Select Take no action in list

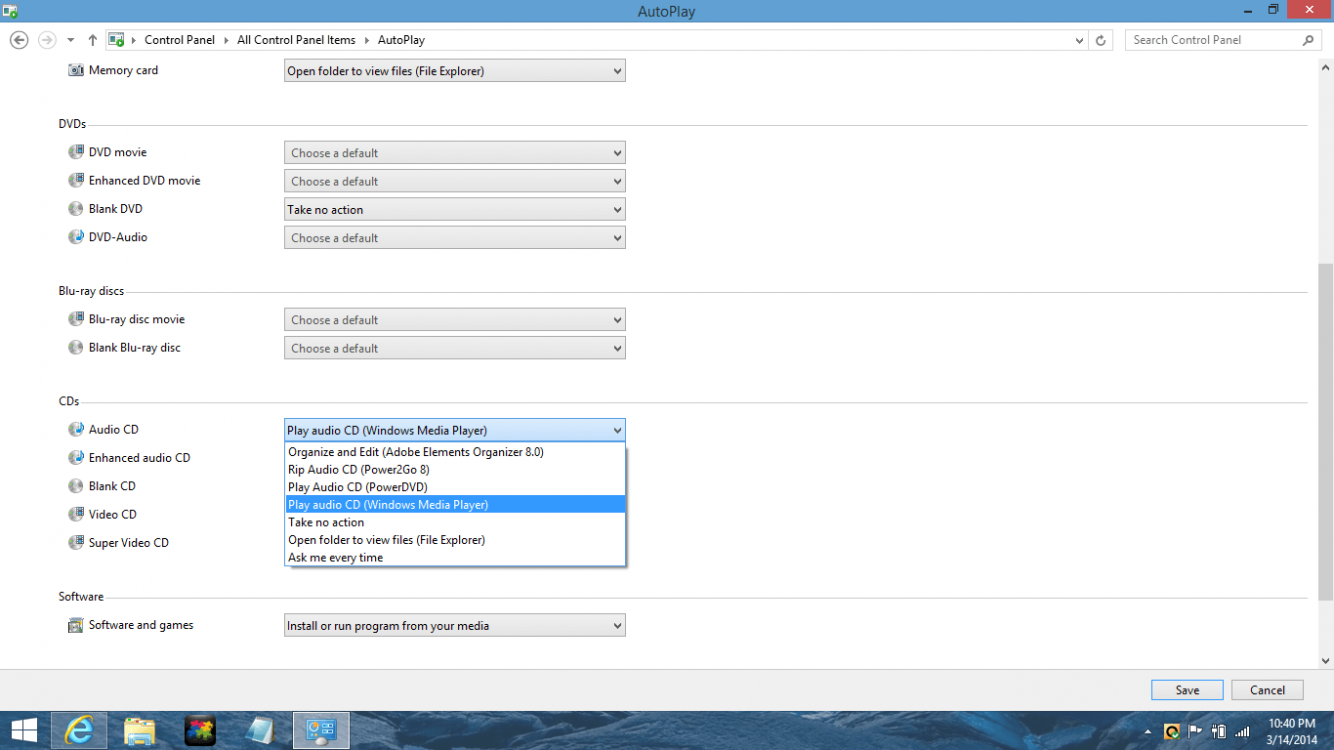click(x=326, y=522)
